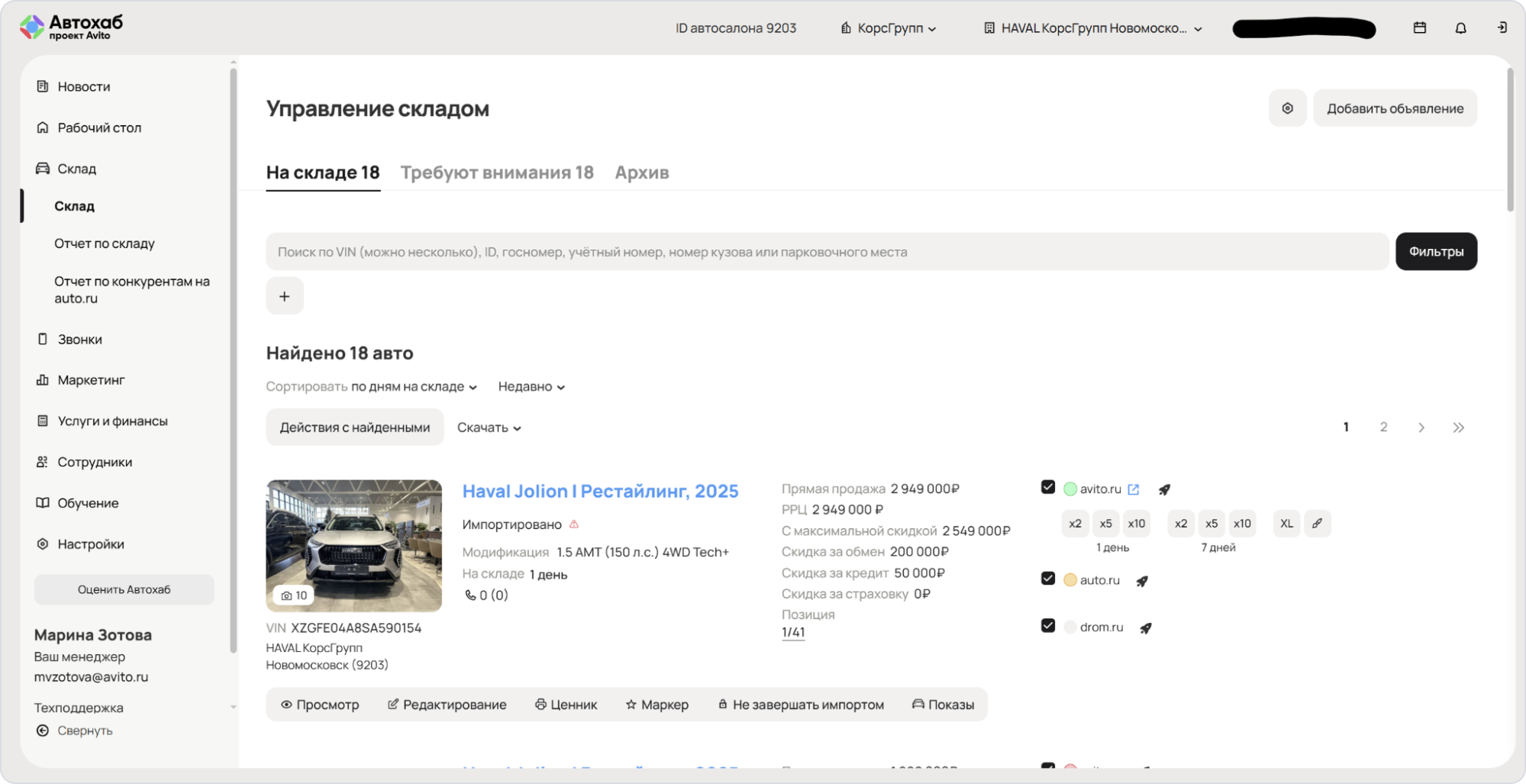Open the Haval Jolion I Рестайлинг listing link
This screenshot has height=784, width=1526.
pyautogui.click(x=600, y=491)
